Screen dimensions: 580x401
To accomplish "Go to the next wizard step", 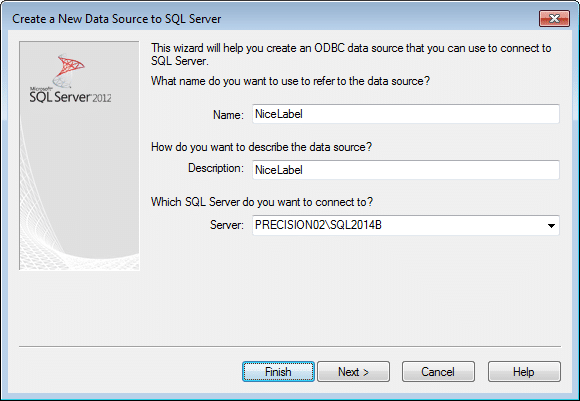I will [x=353, y=371].
